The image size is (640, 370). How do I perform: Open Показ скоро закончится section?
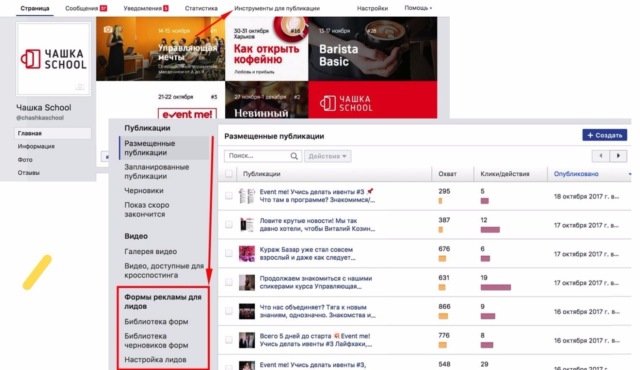pyautogui.click(x=147, y=209)
